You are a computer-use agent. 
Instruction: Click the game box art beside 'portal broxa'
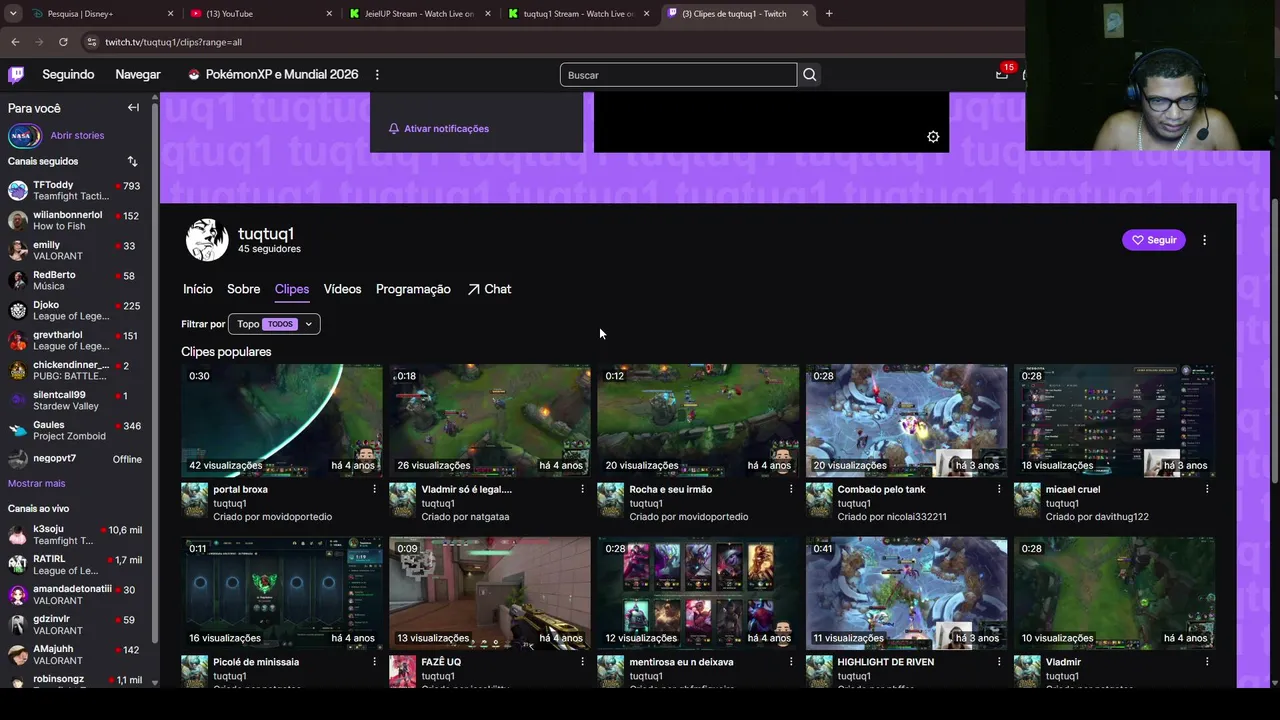pyautogui.click(x=194, y=500)
